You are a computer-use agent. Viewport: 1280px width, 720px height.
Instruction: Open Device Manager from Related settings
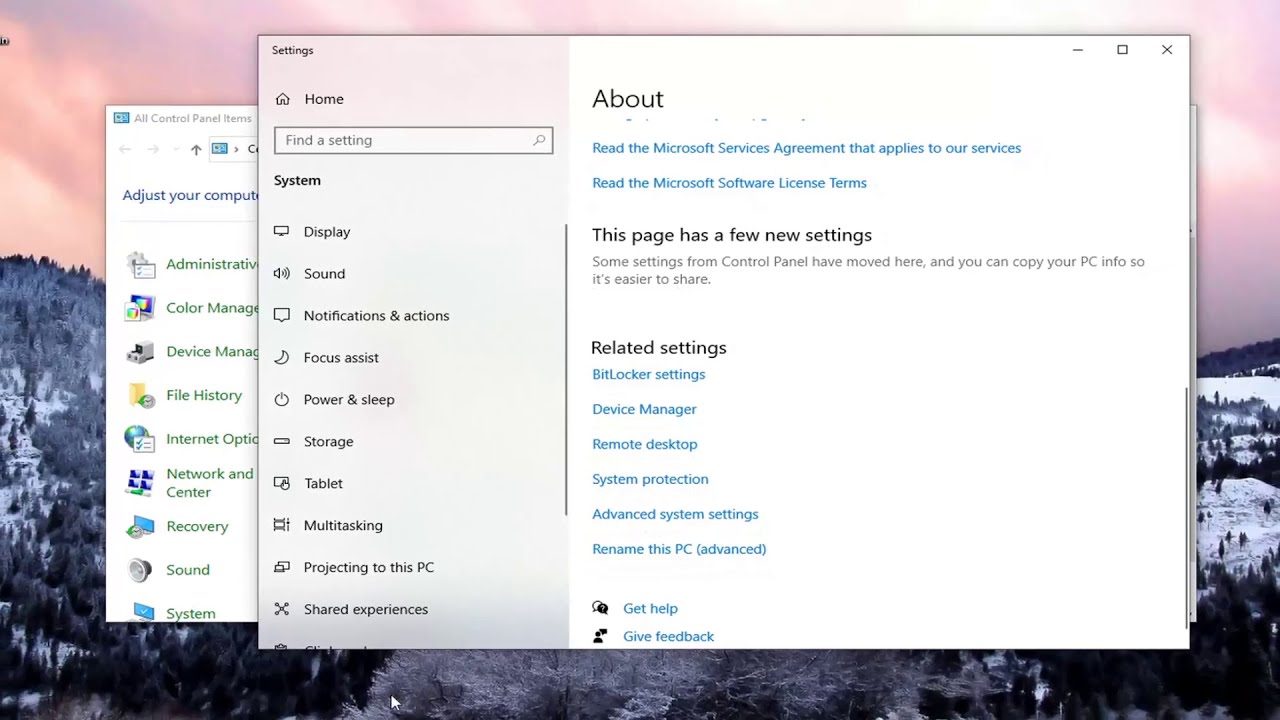(x=644, y=409)
